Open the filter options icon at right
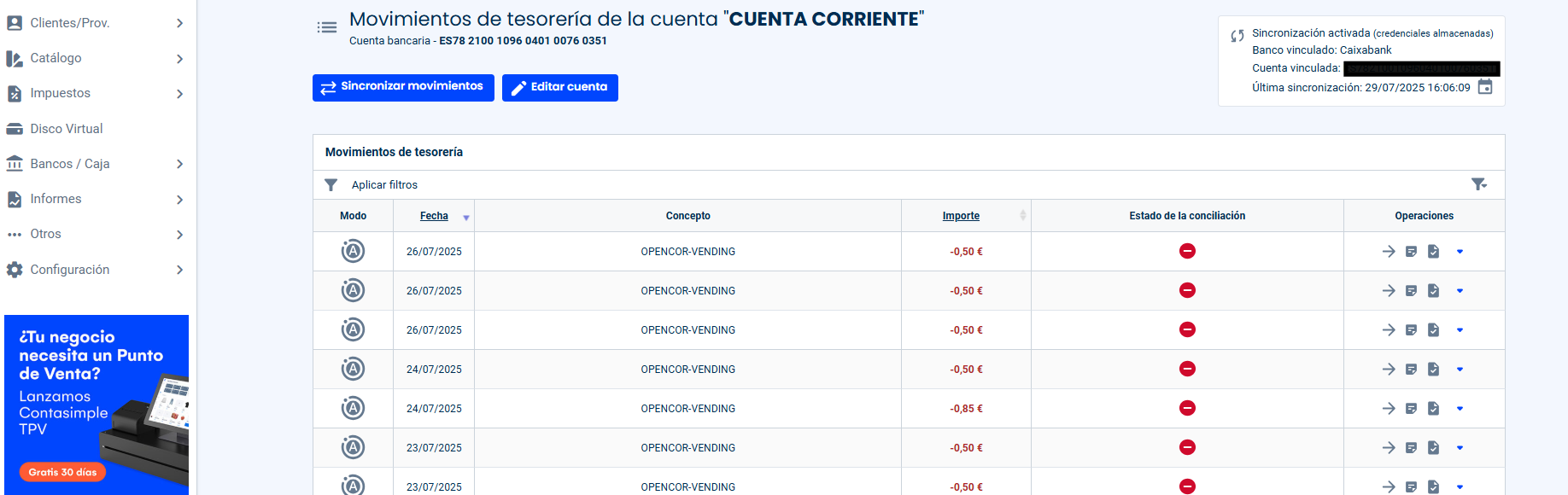The image size is (1568, 495). [x=1479, y=184]
